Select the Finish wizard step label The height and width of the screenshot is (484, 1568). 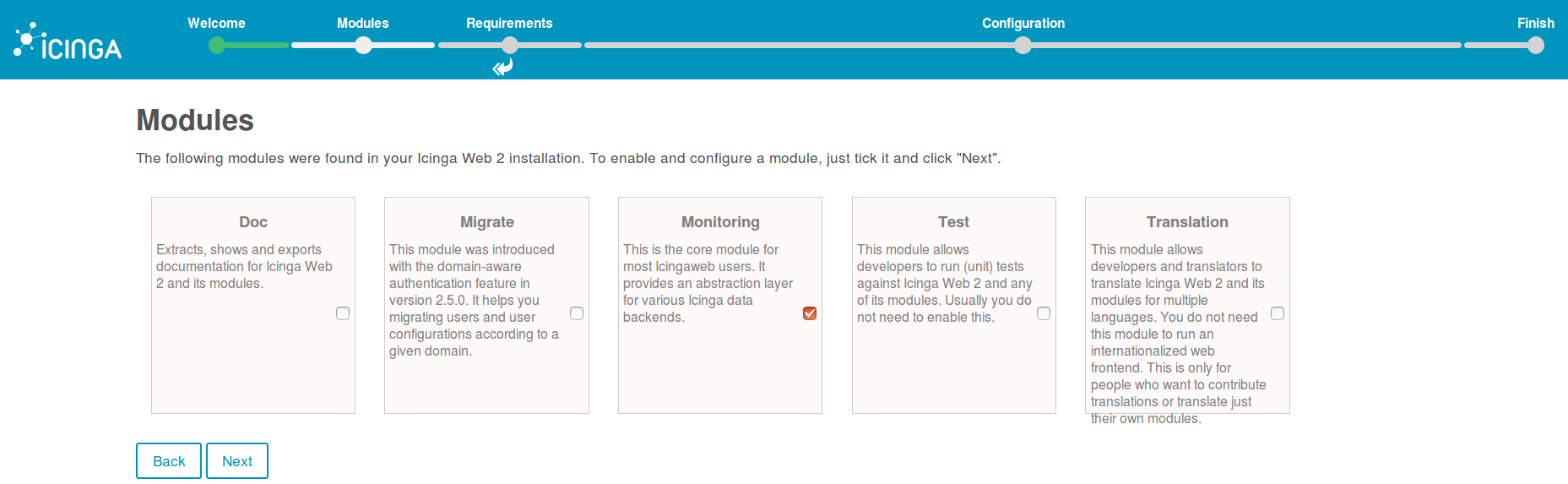pyautogui.click(x=1535, y=24)
